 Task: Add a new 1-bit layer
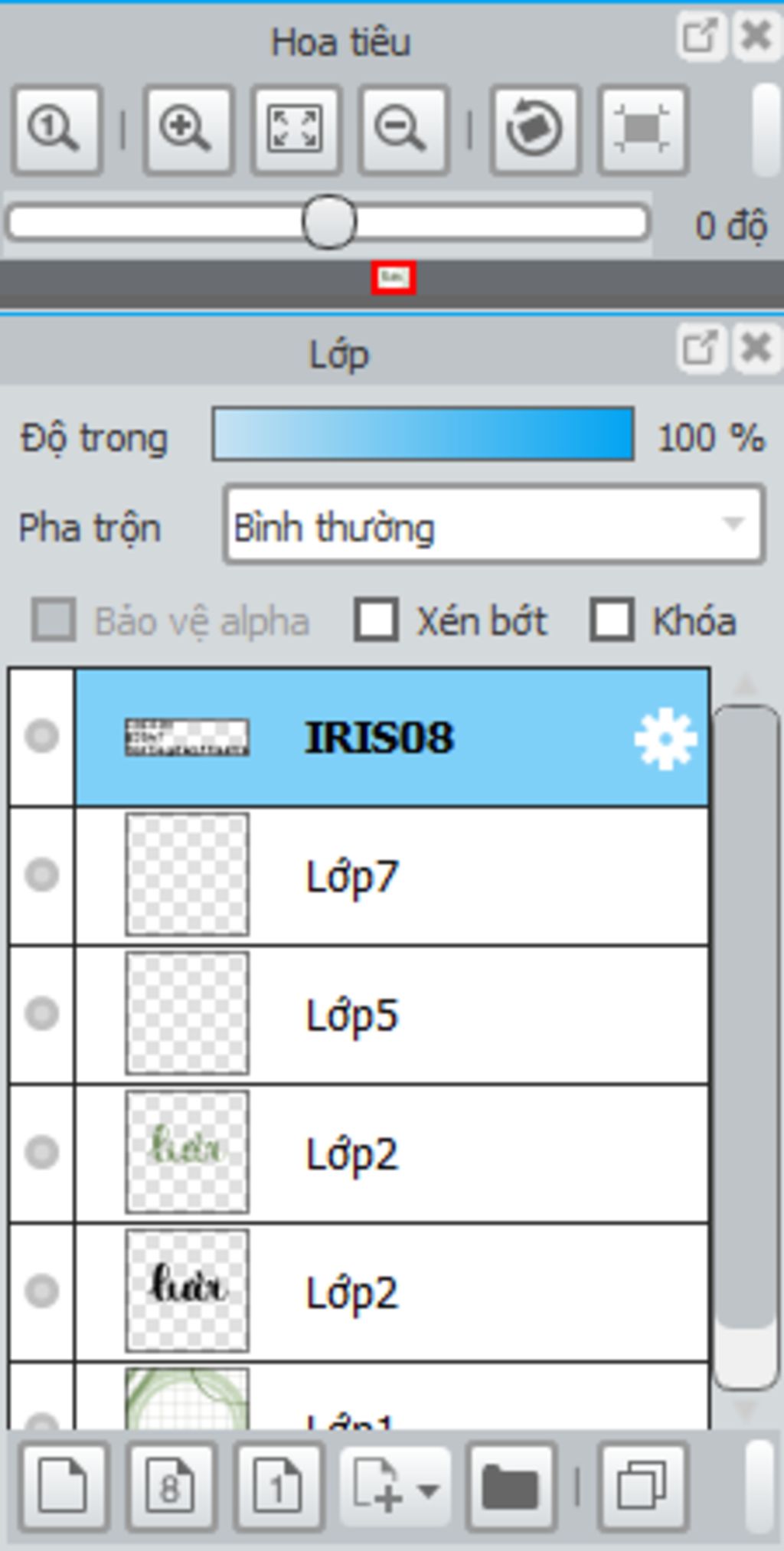[278, 1487]
